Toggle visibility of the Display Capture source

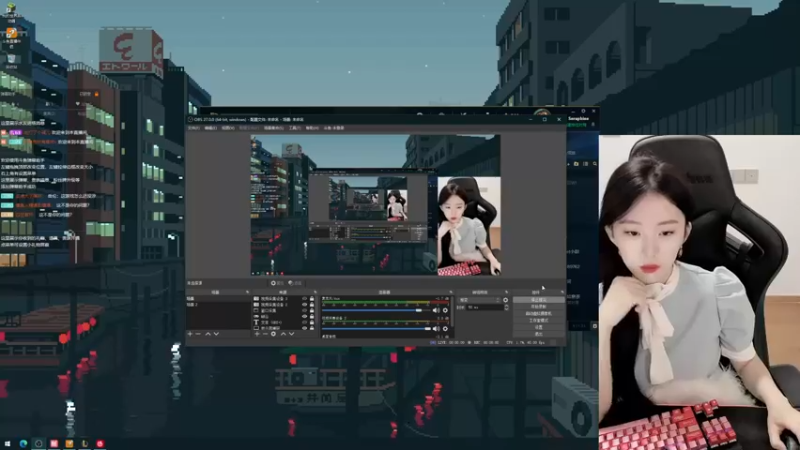point(305,328)
